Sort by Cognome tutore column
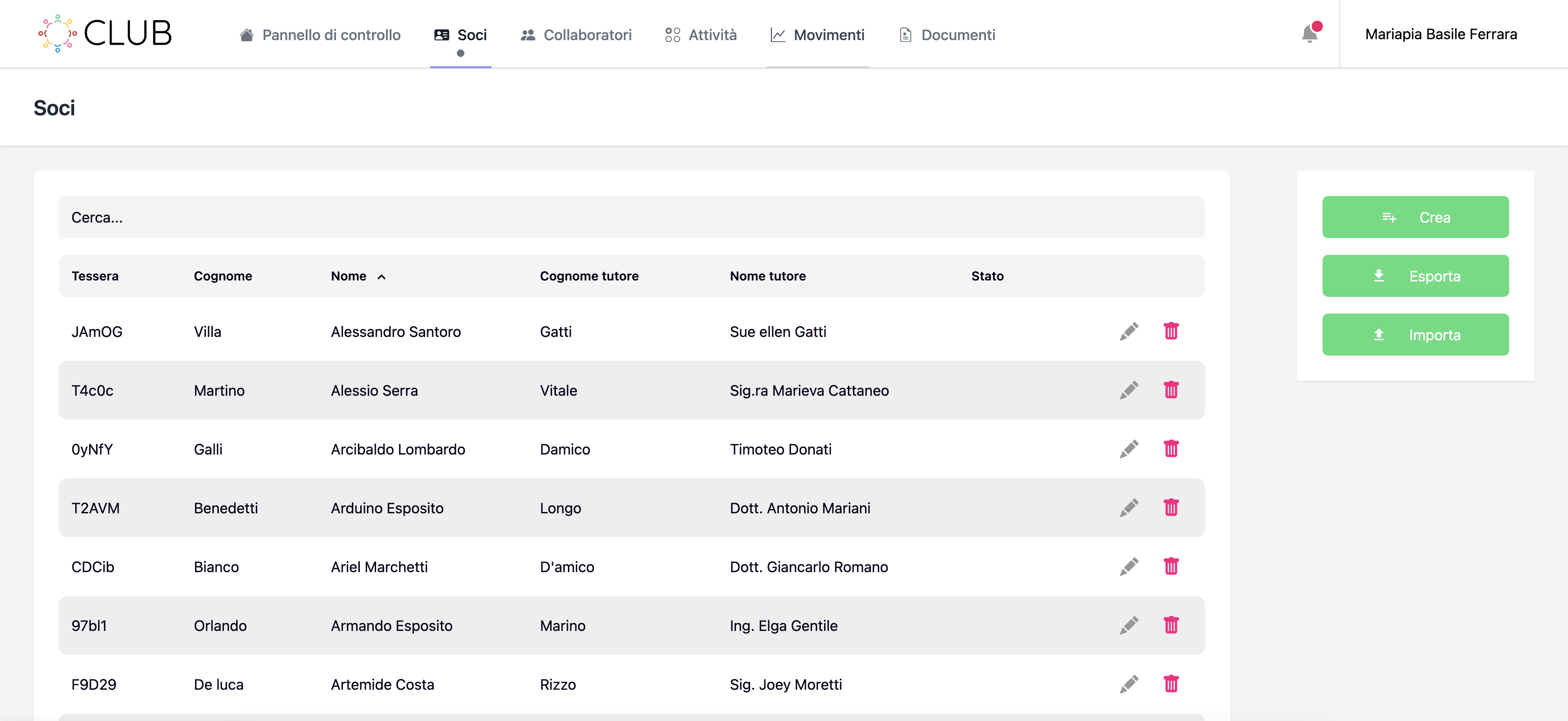Viewport: 1568px width, 721px height. [589, 276]
